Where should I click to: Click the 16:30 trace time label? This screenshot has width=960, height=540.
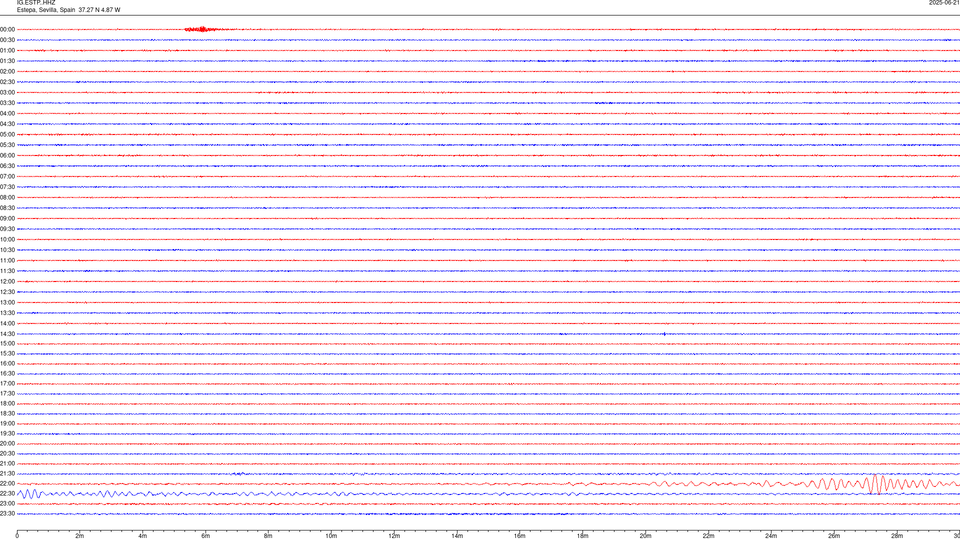tap(7, 373)
